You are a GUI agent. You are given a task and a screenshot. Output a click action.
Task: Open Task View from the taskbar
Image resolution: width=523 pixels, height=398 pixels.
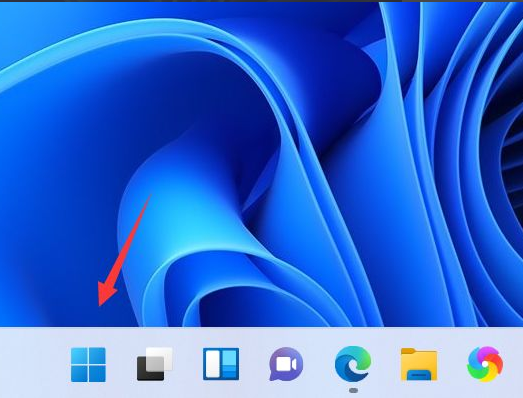point(155,364)
